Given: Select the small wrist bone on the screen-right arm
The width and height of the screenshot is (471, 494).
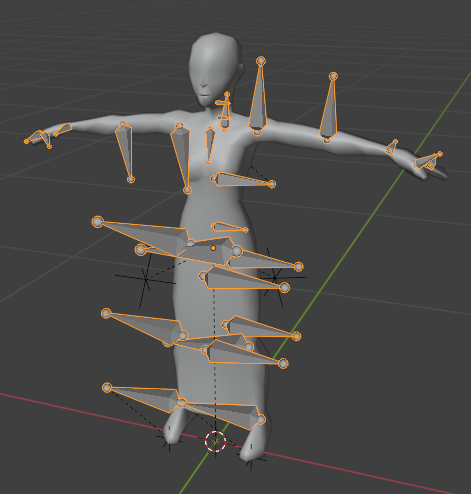Looking at the screenshot, I should click(x=392, y=147).
